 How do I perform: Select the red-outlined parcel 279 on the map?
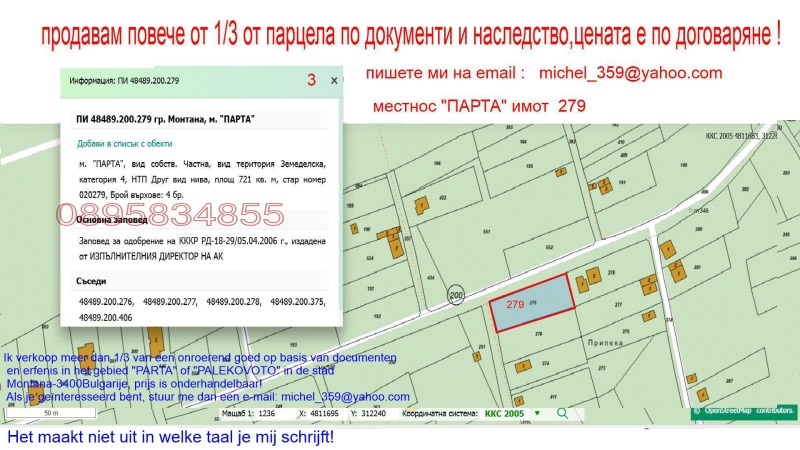(533, 303)
